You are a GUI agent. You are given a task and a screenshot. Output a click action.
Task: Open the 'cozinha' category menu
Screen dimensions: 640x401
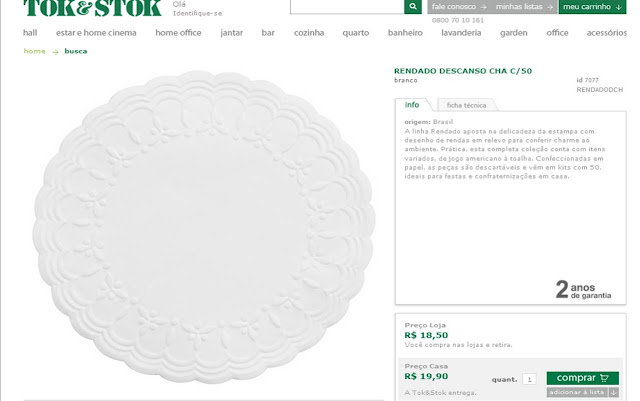point(309,33)
